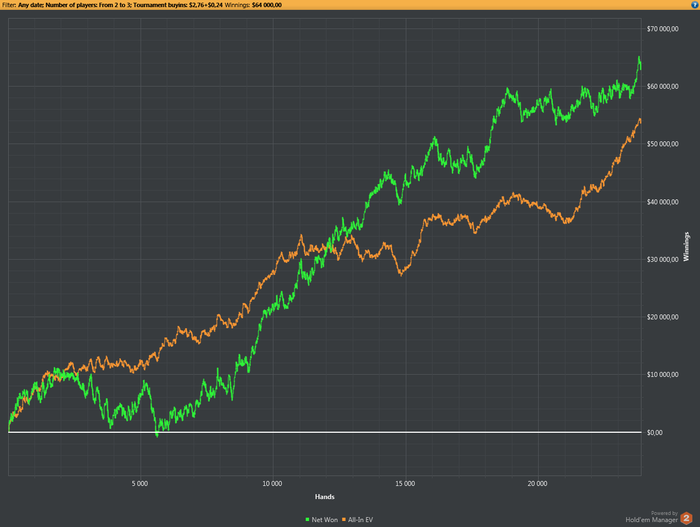
Task: Click the $10 000,00 axis label
Action: (x=662, y=375)
